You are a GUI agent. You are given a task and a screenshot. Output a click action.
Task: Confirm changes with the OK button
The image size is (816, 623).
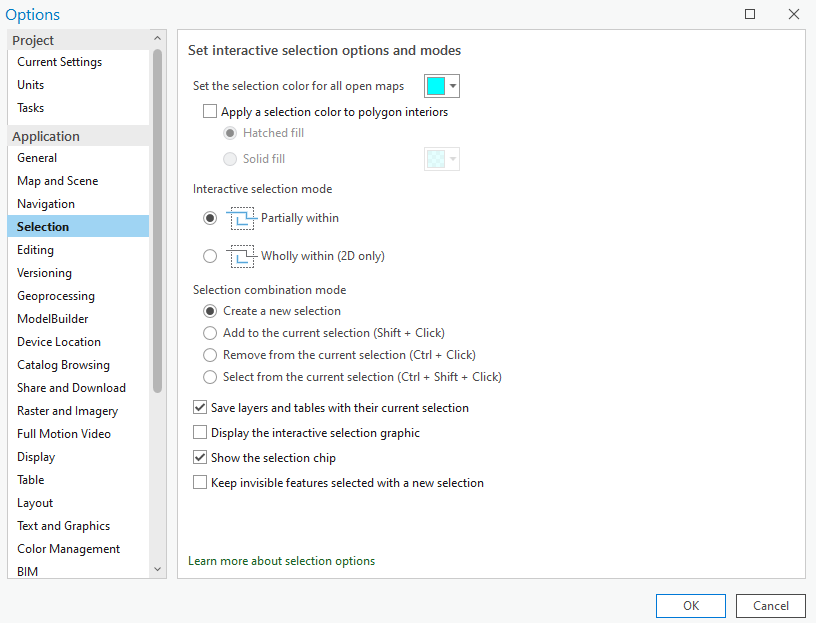click(690, 605)
